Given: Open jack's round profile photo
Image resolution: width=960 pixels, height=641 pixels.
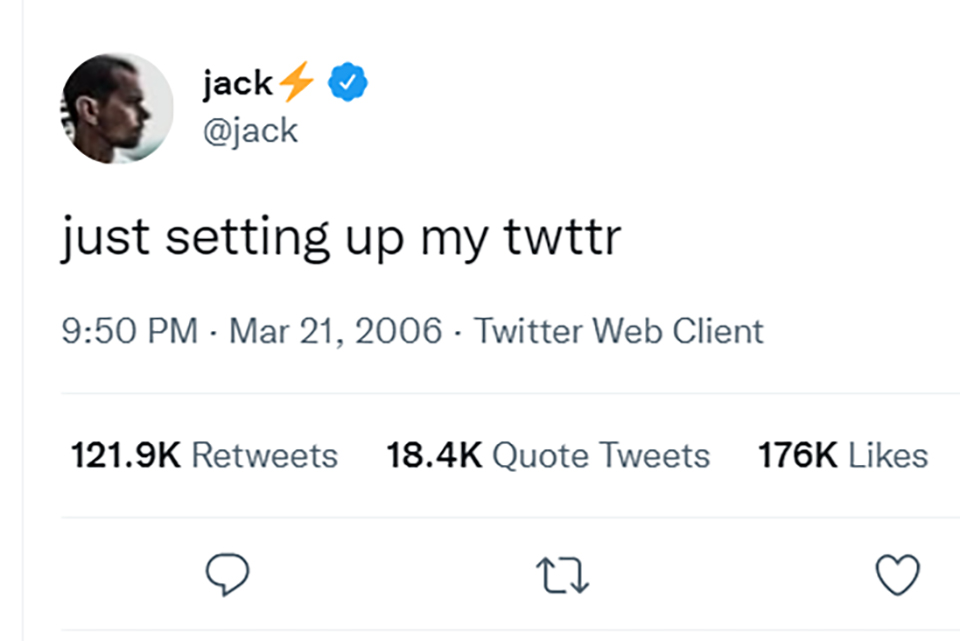Looking at the screenshot, I should coord(117,108).
